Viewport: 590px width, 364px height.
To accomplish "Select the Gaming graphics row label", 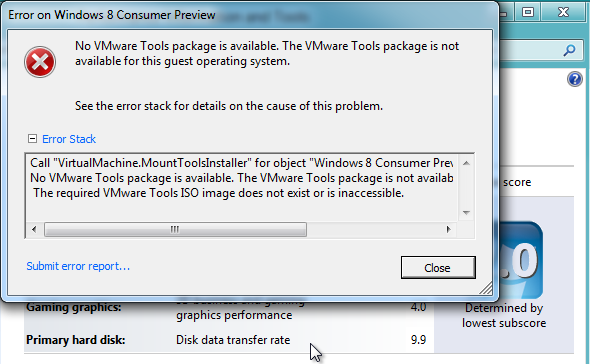I will coord(74,308).
